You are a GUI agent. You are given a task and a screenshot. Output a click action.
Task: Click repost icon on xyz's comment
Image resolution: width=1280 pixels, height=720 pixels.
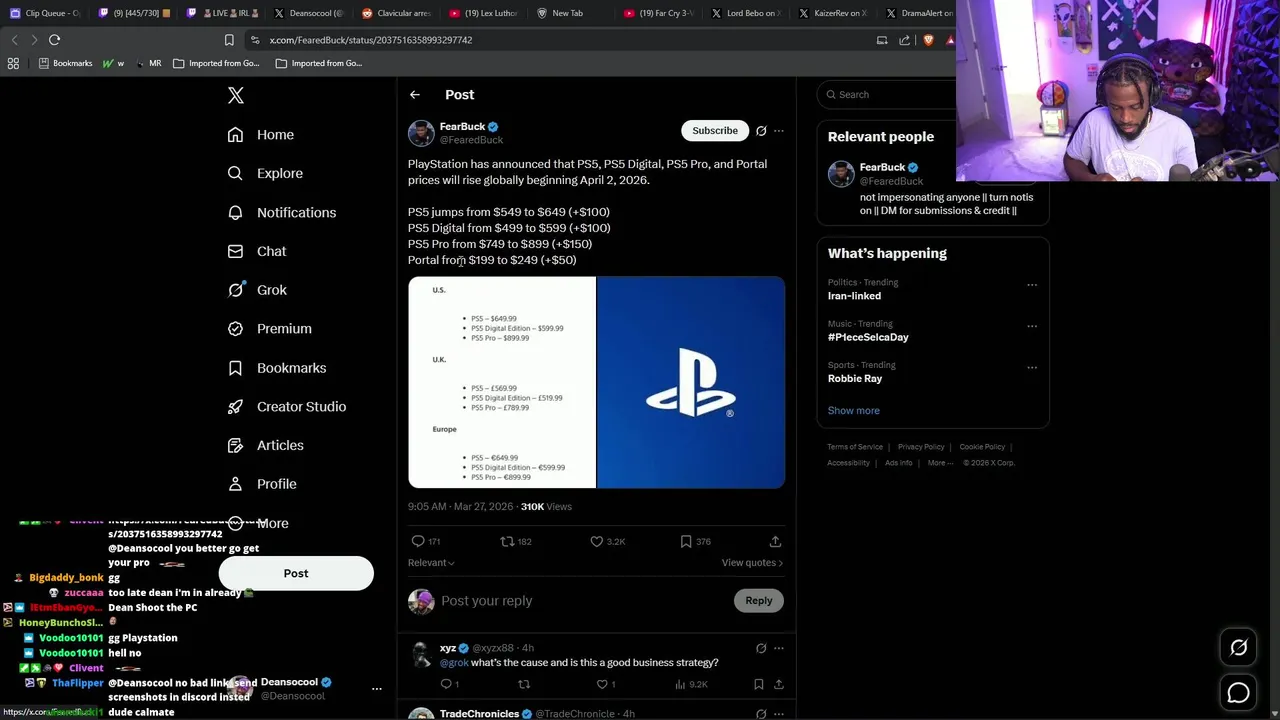tap(523, 684)
